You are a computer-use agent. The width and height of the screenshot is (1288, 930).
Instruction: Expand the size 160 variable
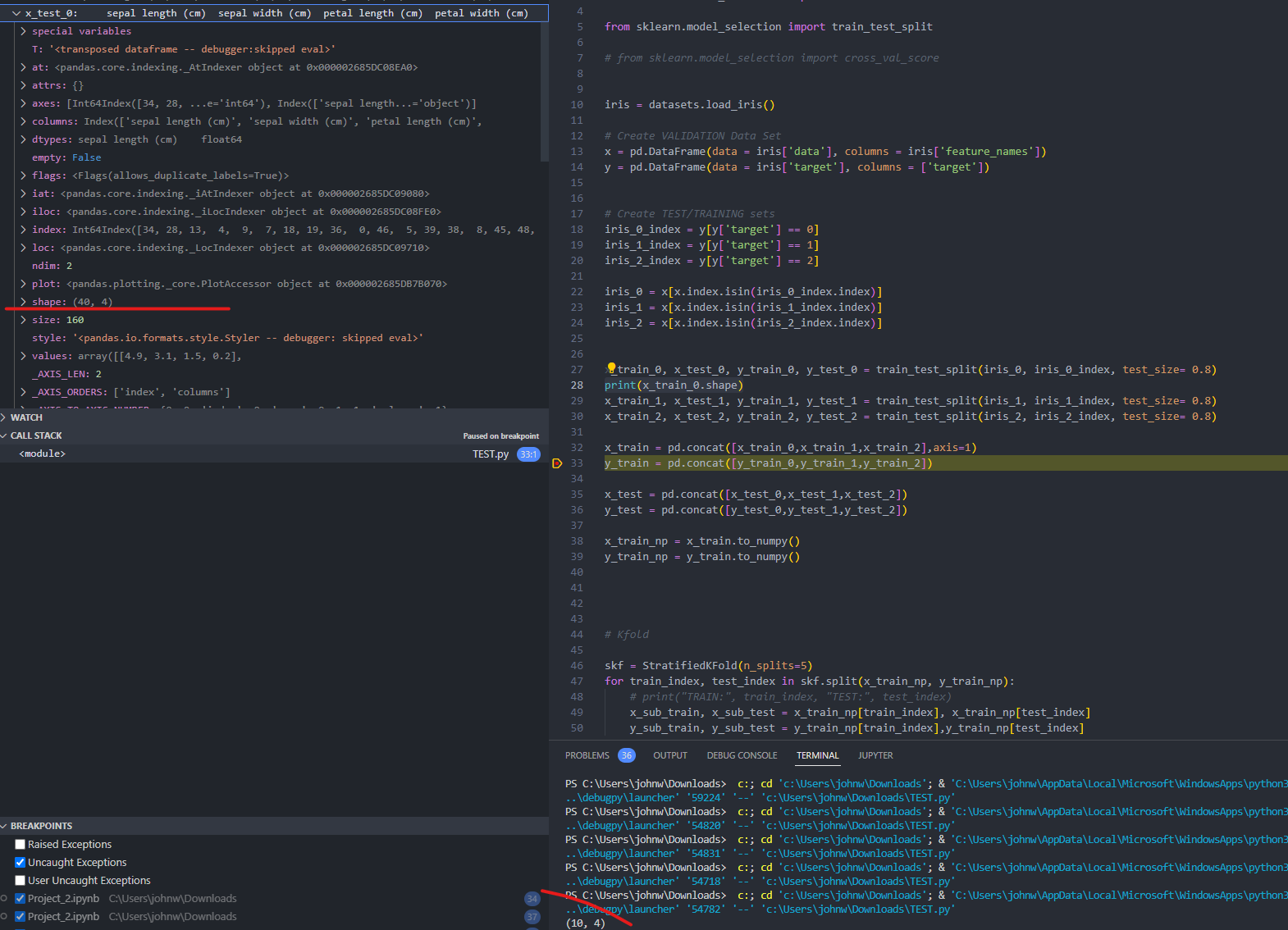(23, 320)
